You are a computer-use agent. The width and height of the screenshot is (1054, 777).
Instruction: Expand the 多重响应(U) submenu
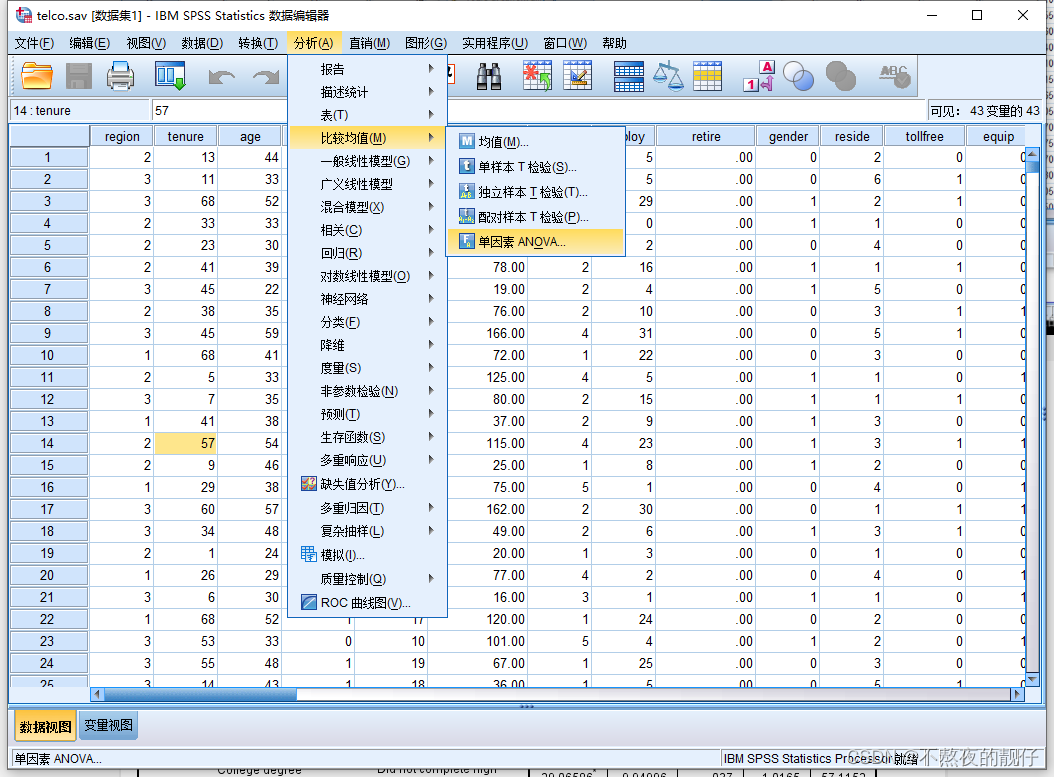point(367,460)
